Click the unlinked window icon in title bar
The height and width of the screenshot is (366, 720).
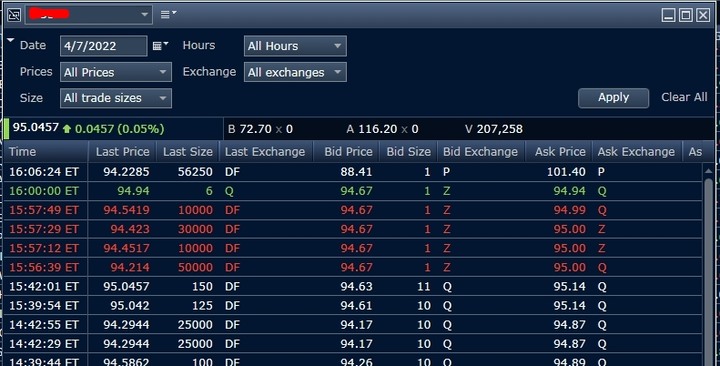point(14,15)
